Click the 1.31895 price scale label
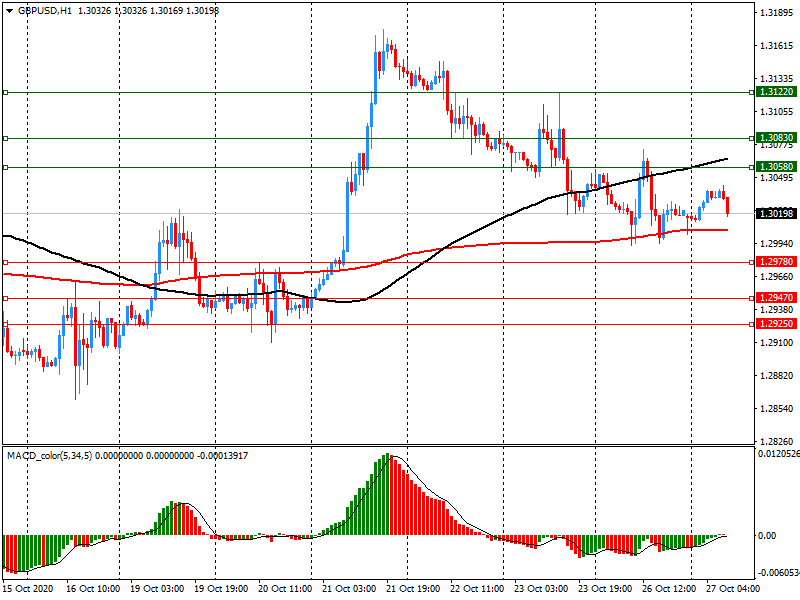 777,13
